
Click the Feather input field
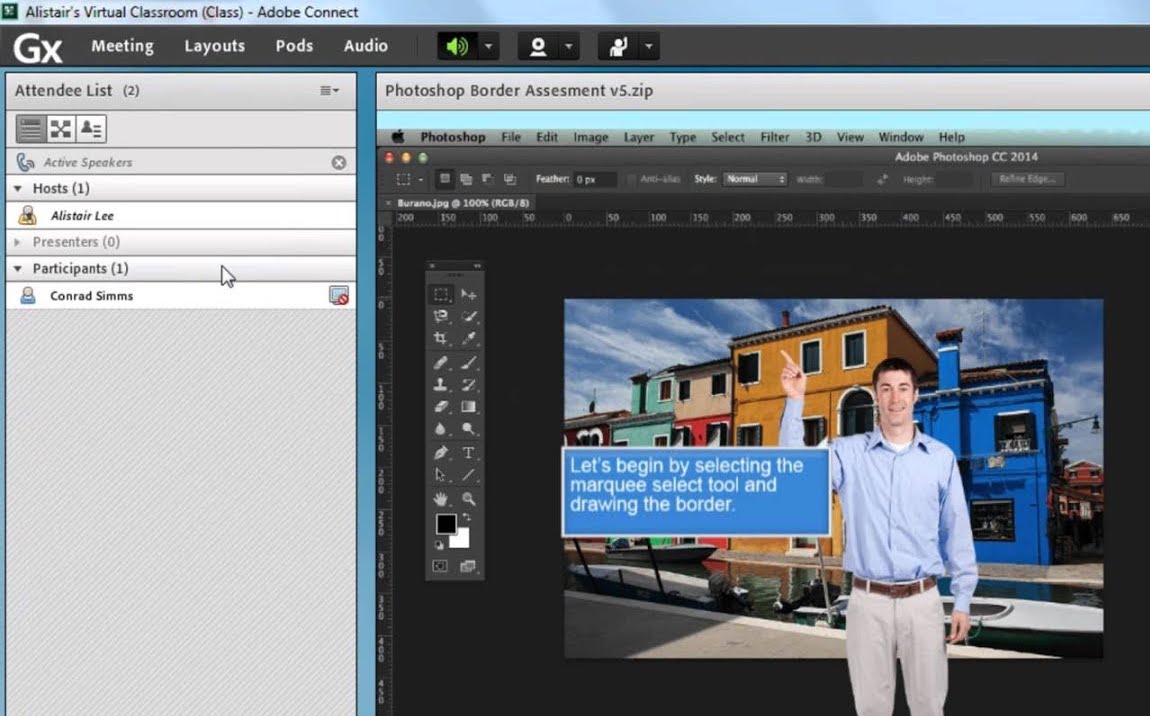point(596,179)
